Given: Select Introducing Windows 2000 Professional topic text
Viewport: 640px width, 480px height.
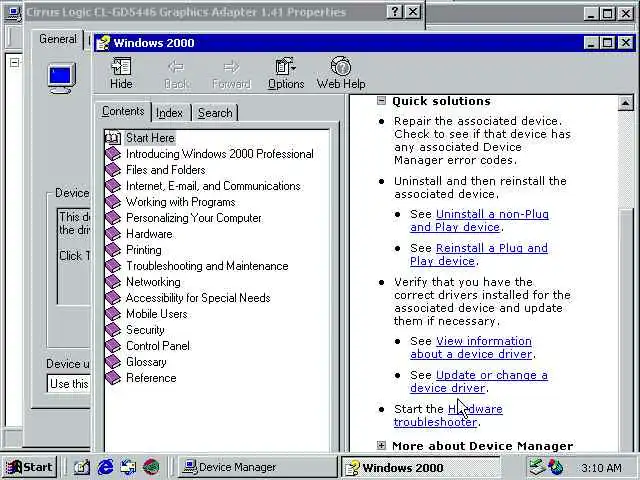Looking at the screenshot, I should click(220, 154).
